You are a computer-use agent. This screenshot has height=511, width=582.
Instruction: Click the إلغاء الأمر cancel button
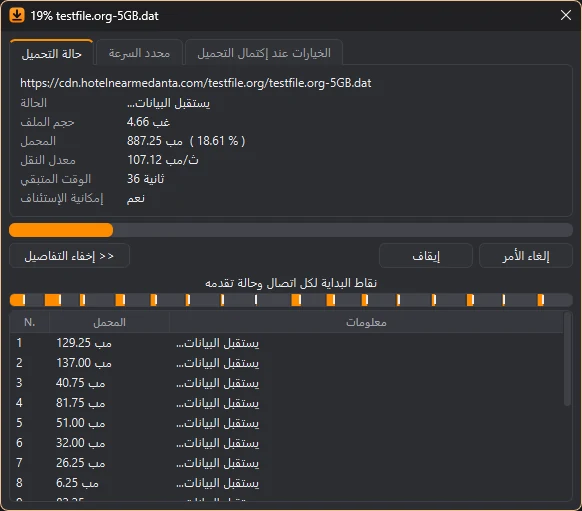click(x=526, y=256)
